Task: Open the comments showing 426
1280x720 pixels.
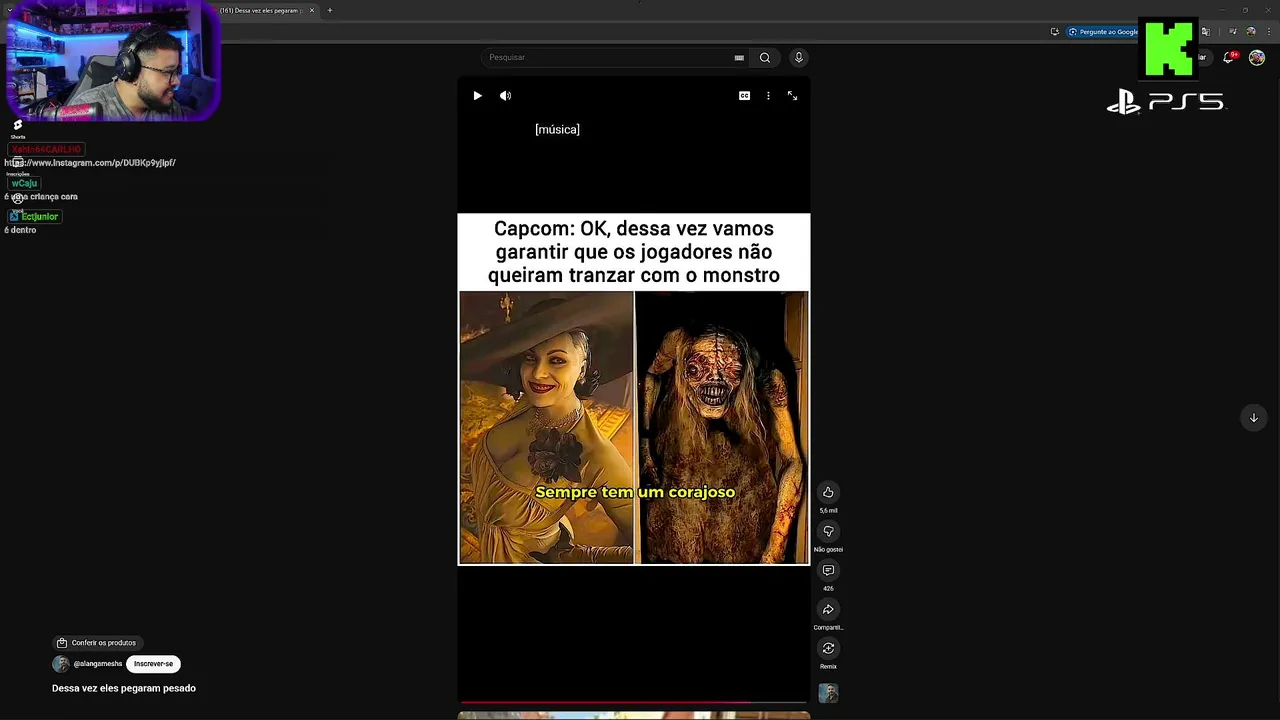Action: [x=828, y=570]
